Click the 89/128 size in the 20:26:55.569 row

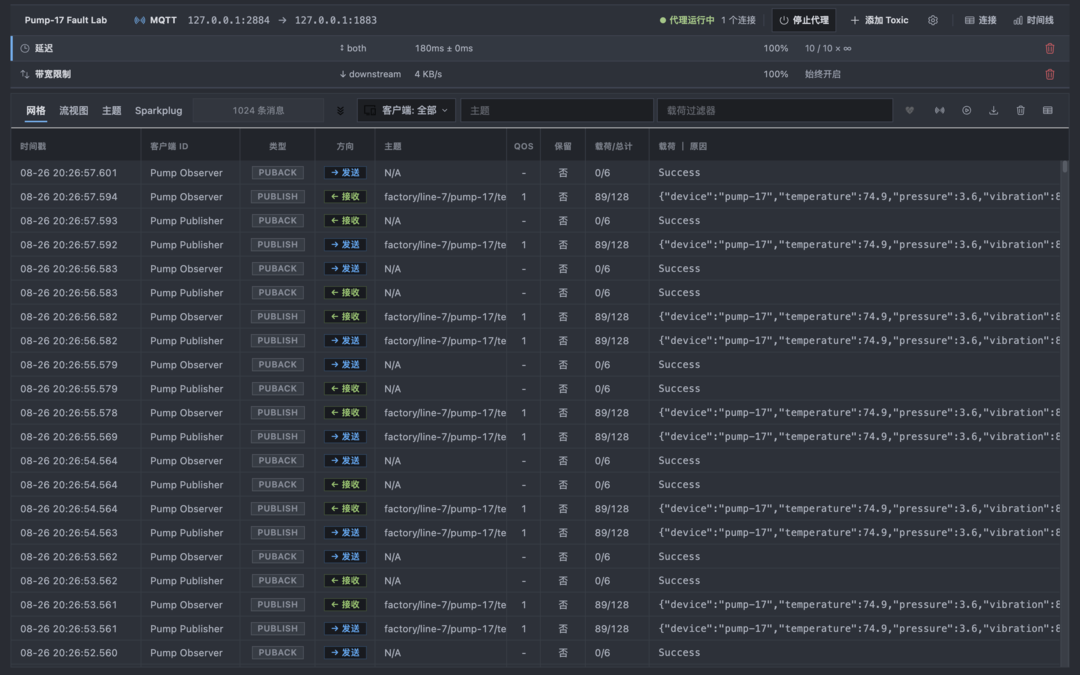point(612,437)
